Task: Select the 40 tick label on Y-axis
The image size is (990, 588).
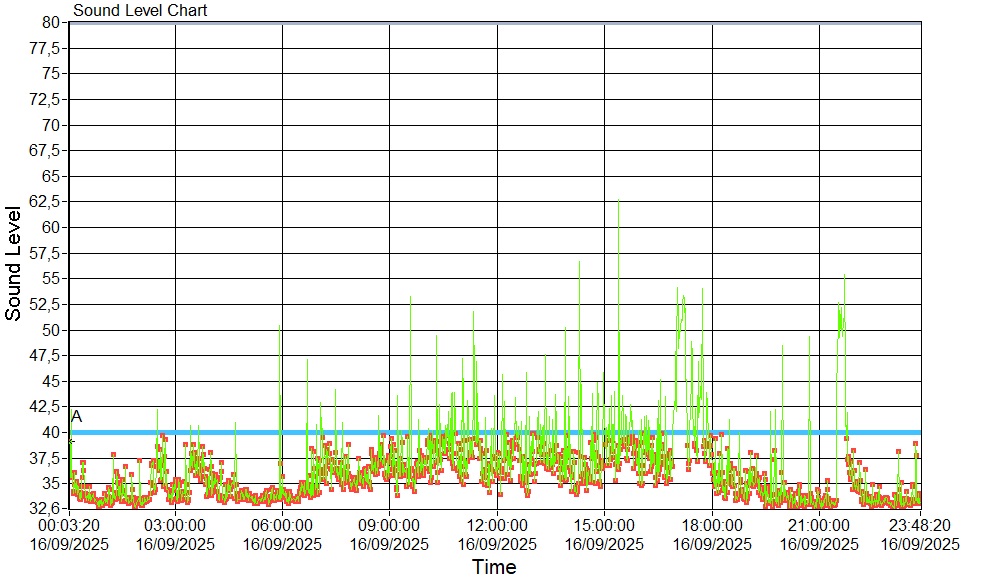Action: coord(52,432)
